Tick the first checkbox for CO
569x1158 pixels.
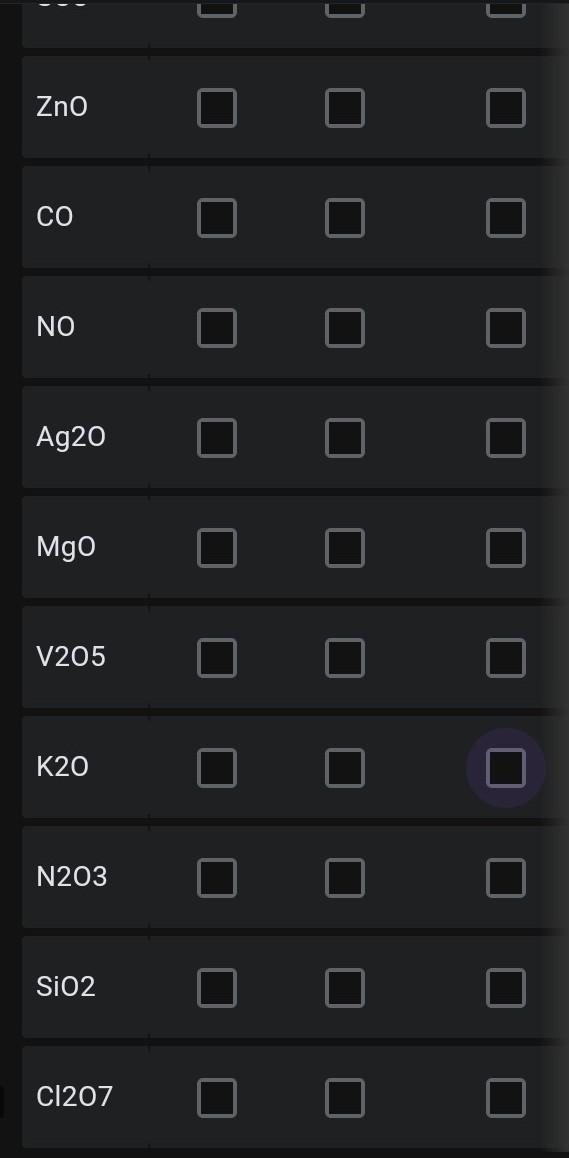[217, 218]
